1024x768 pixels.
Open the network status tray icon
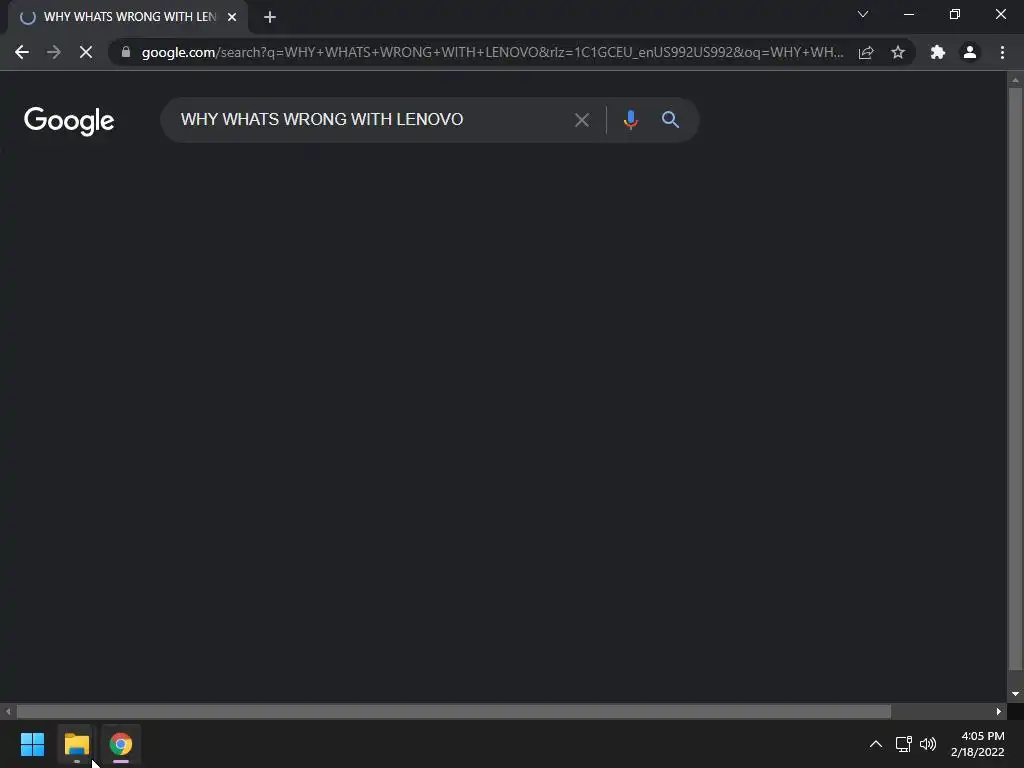[904, 744]
